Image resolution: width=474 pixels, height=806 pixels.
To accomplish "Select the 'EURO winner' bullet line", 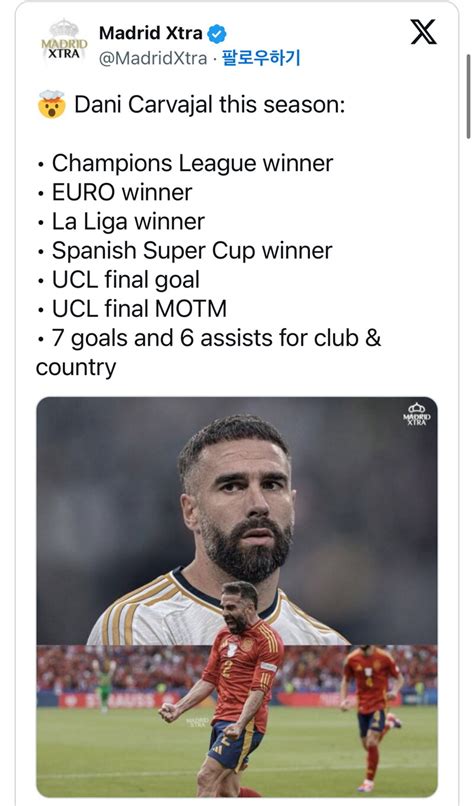I will (x=122, y=193).
